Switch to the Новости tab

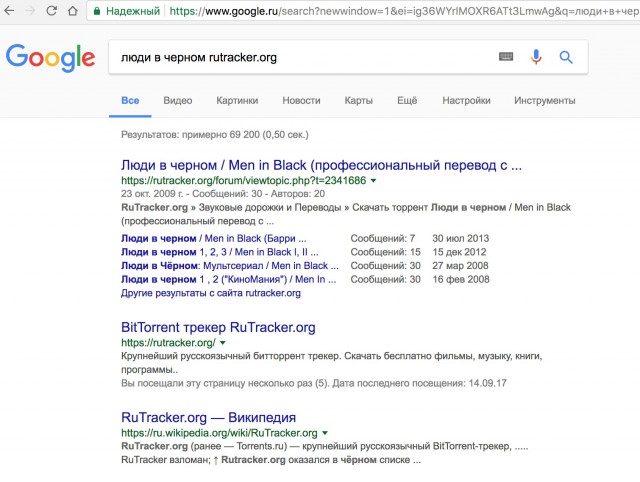click(301, 100)
